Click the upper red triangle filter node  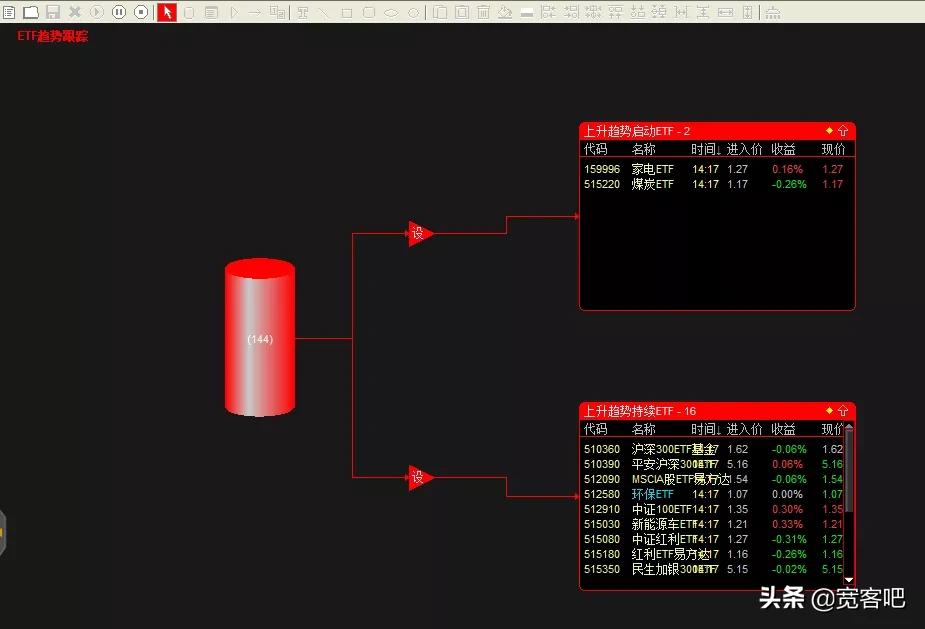[419, 234]
